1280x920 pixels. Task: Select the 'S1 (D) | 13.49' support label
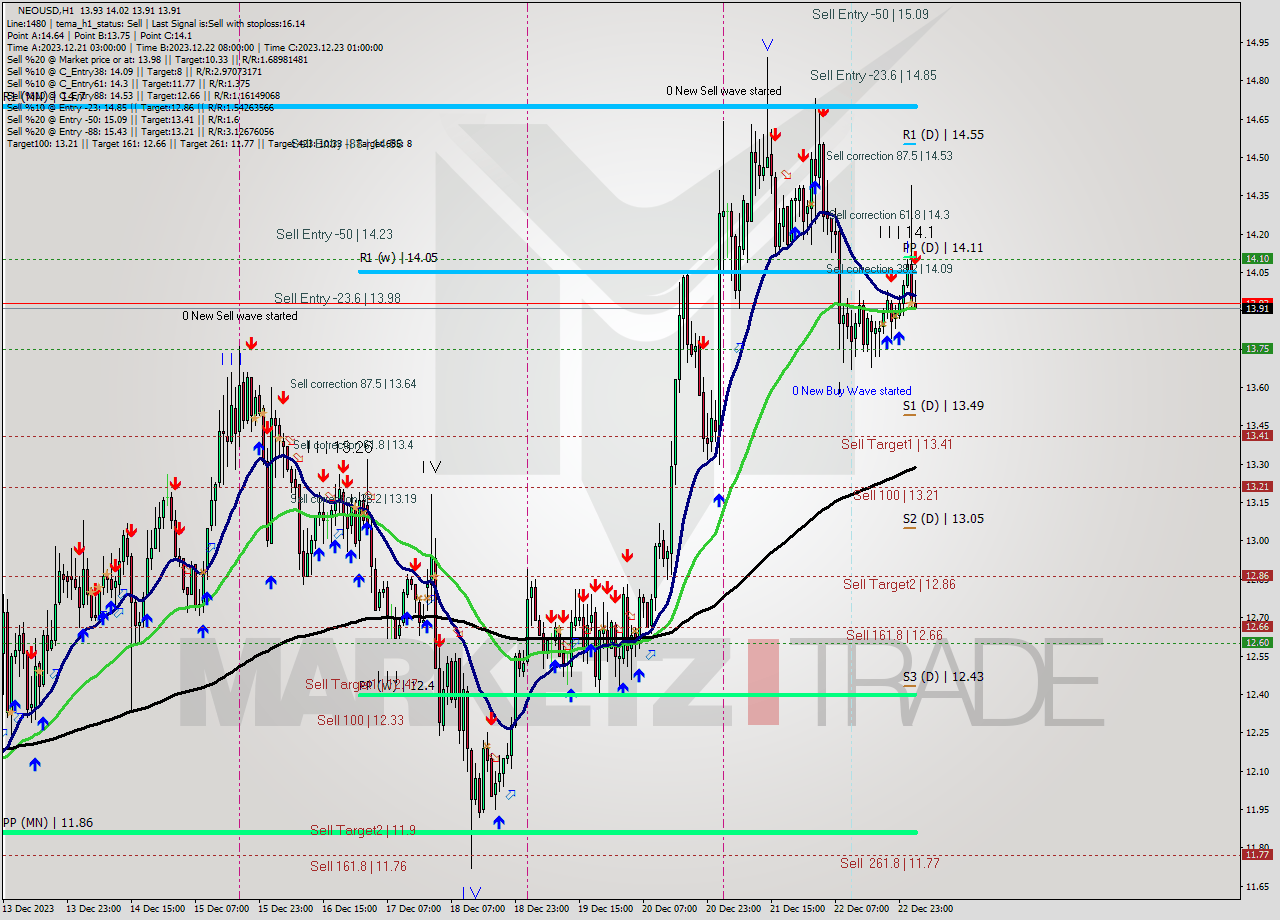coord(943,406)
